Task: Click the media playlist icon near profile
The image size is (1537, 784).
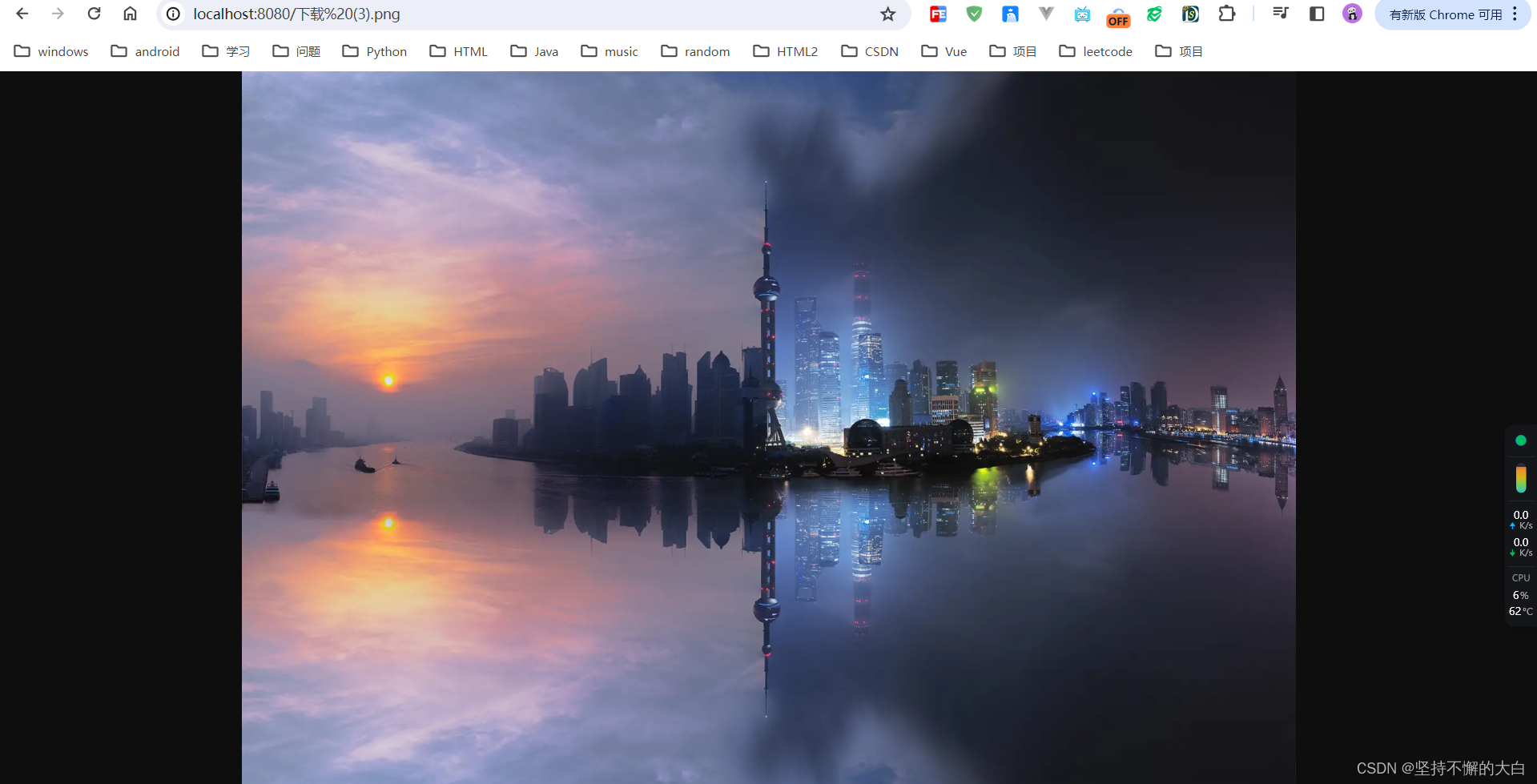Action: (1280, 14)
